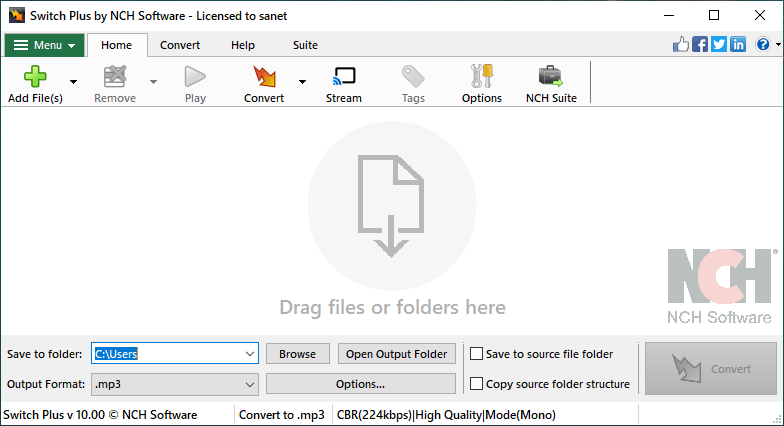Click status text 'Switch Plus v 10.00 © NCH Software'
Image resolution: width=784 pixels, height=426 pixels.
click(x=100, y=415)
